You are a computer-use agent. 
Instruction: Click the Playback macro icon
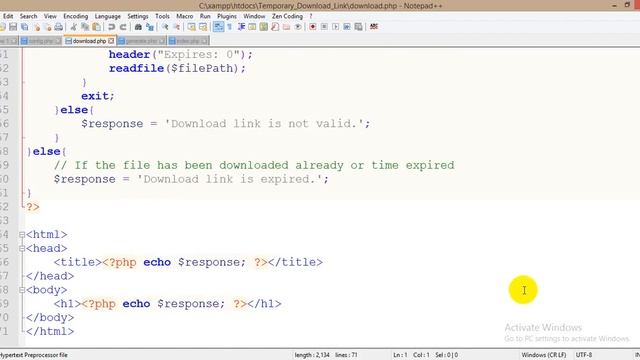click(x=336, y=27)
